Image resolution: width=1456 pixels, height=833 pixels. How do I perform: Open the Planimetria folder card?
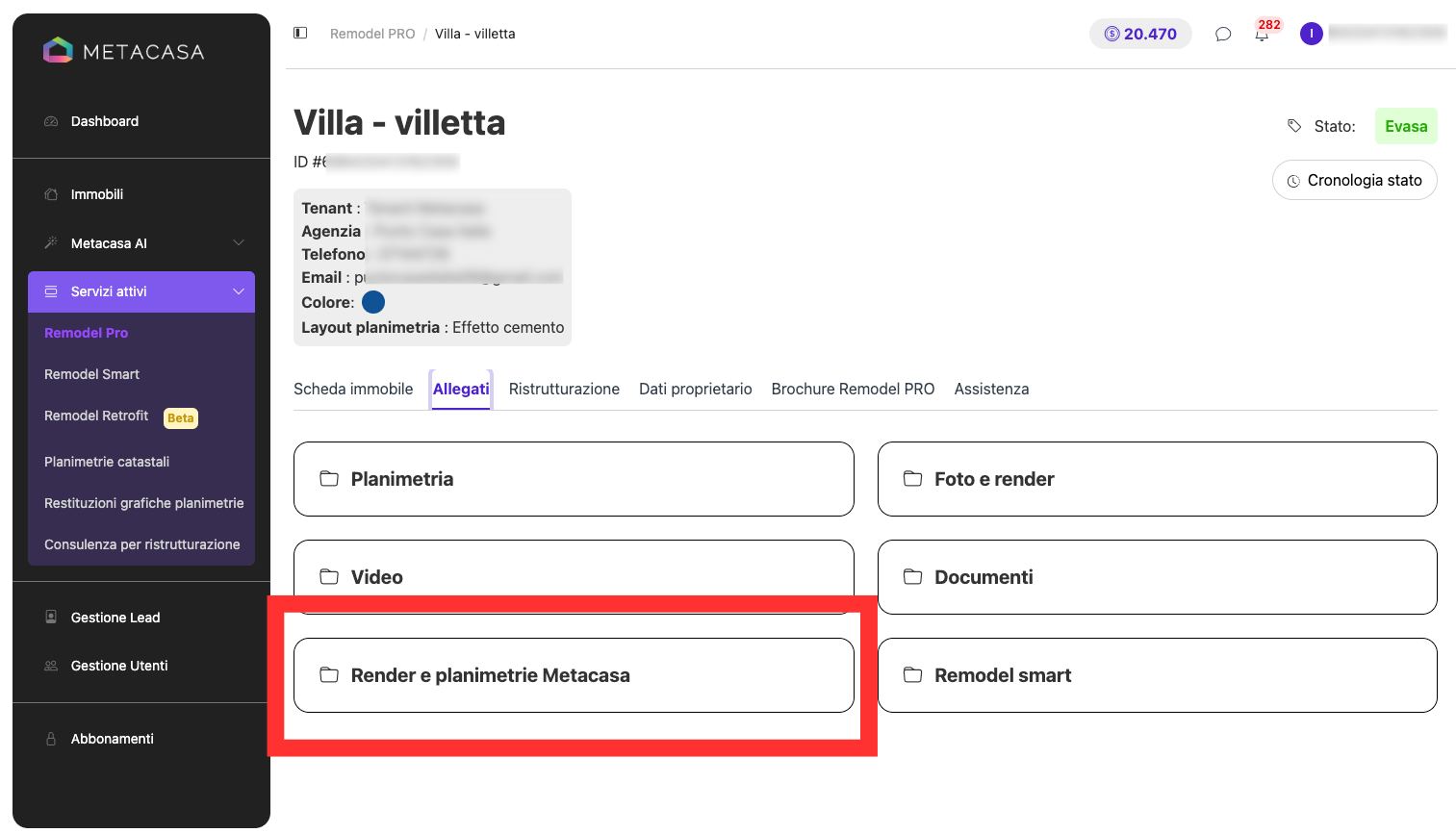(x=574, y=479)
